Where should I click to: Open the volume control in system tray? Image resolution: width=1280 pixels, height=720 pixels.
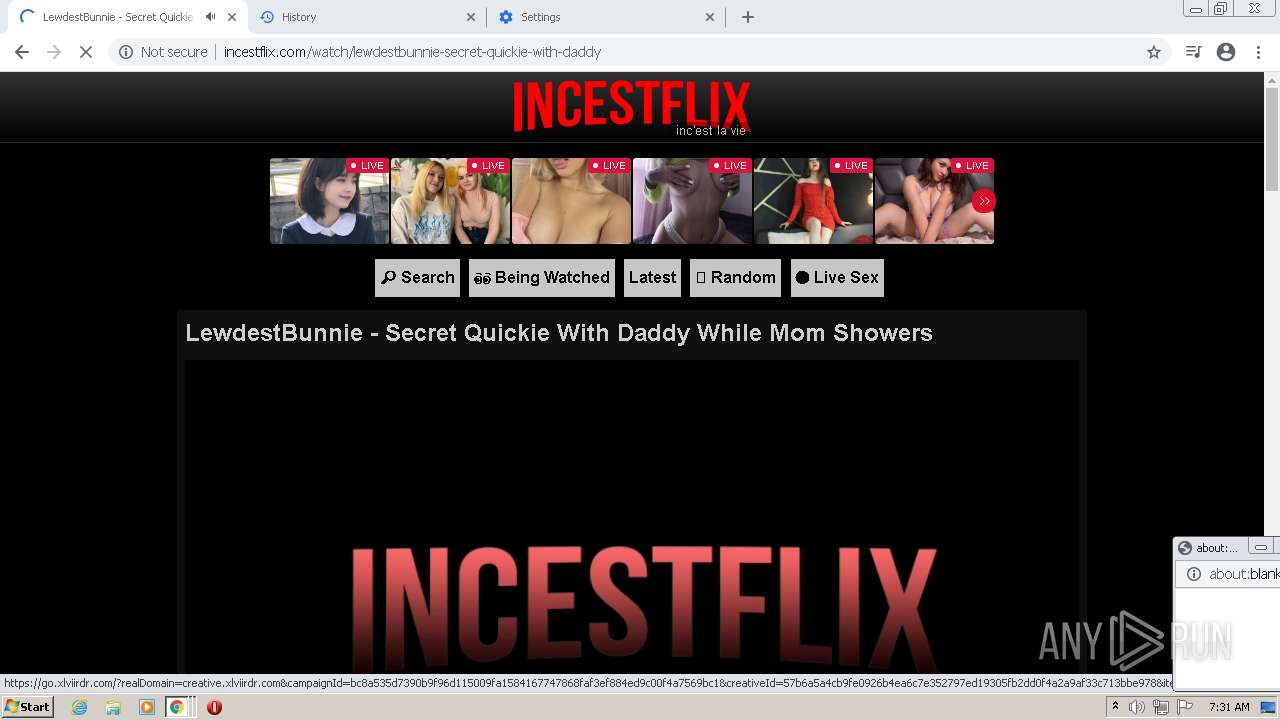click(x=1137, y=707)
